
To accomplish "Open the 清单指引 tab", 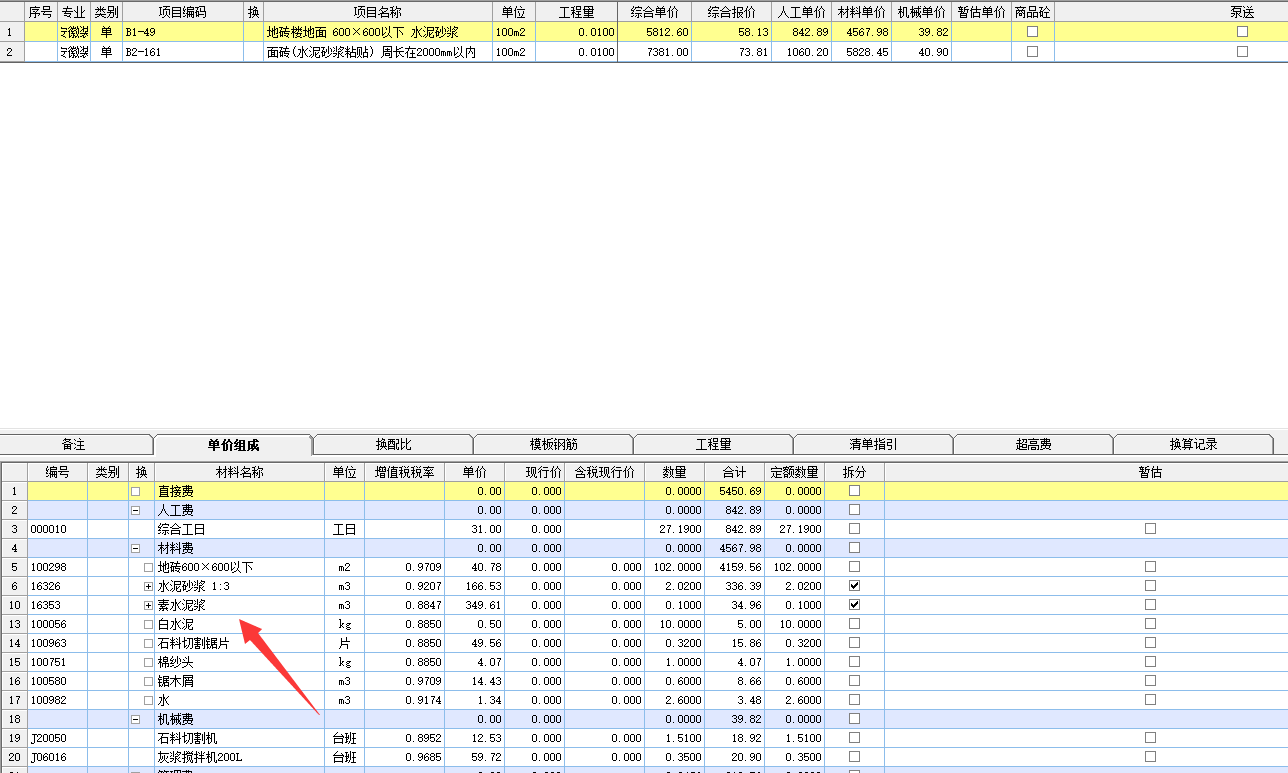I will 873,444.
